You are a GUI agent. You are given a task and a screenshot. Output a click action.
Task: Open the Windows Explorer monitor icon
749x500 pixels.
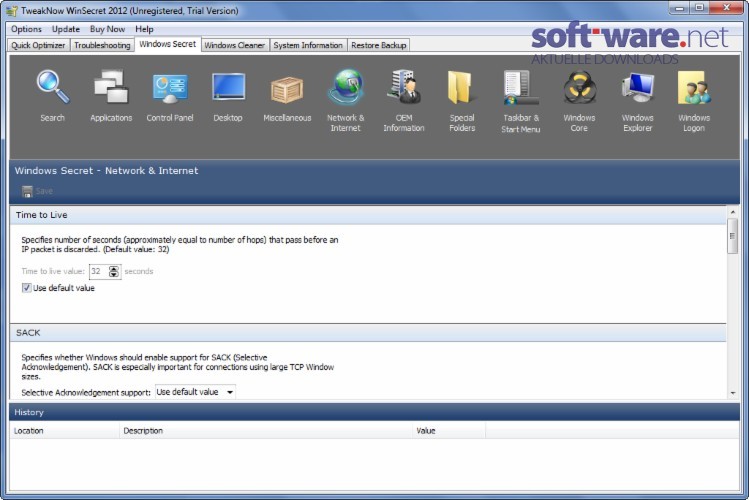[638, 88]
